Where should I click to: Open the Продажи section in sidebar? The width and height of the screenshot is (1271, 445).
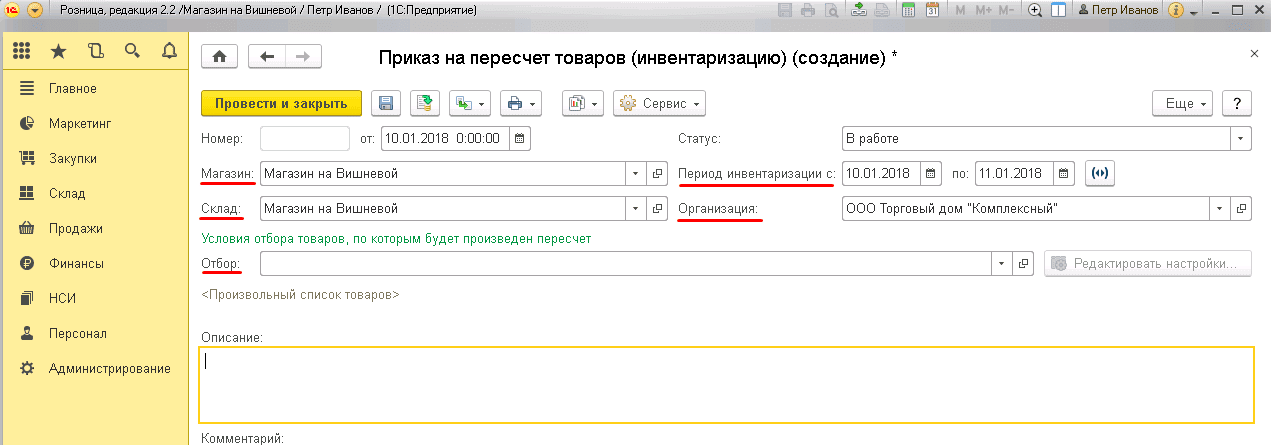click(x=75, y=228)
